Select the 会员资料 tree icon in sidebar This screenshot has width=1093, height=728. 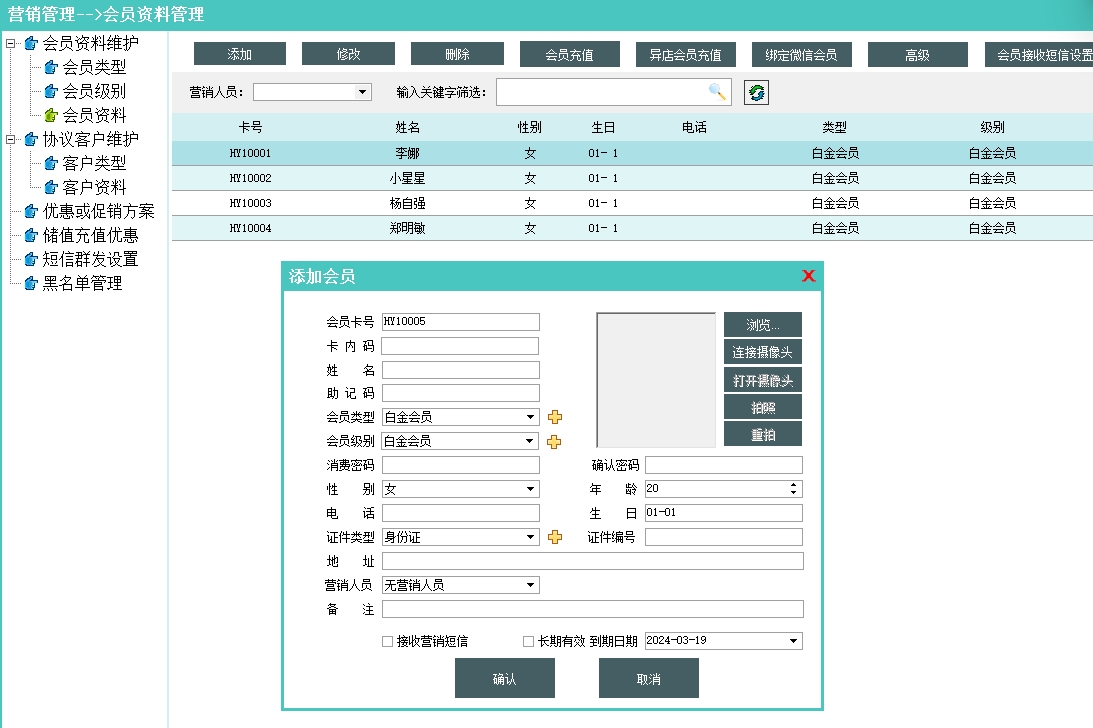pyautogui.click(x=51, y=116)
